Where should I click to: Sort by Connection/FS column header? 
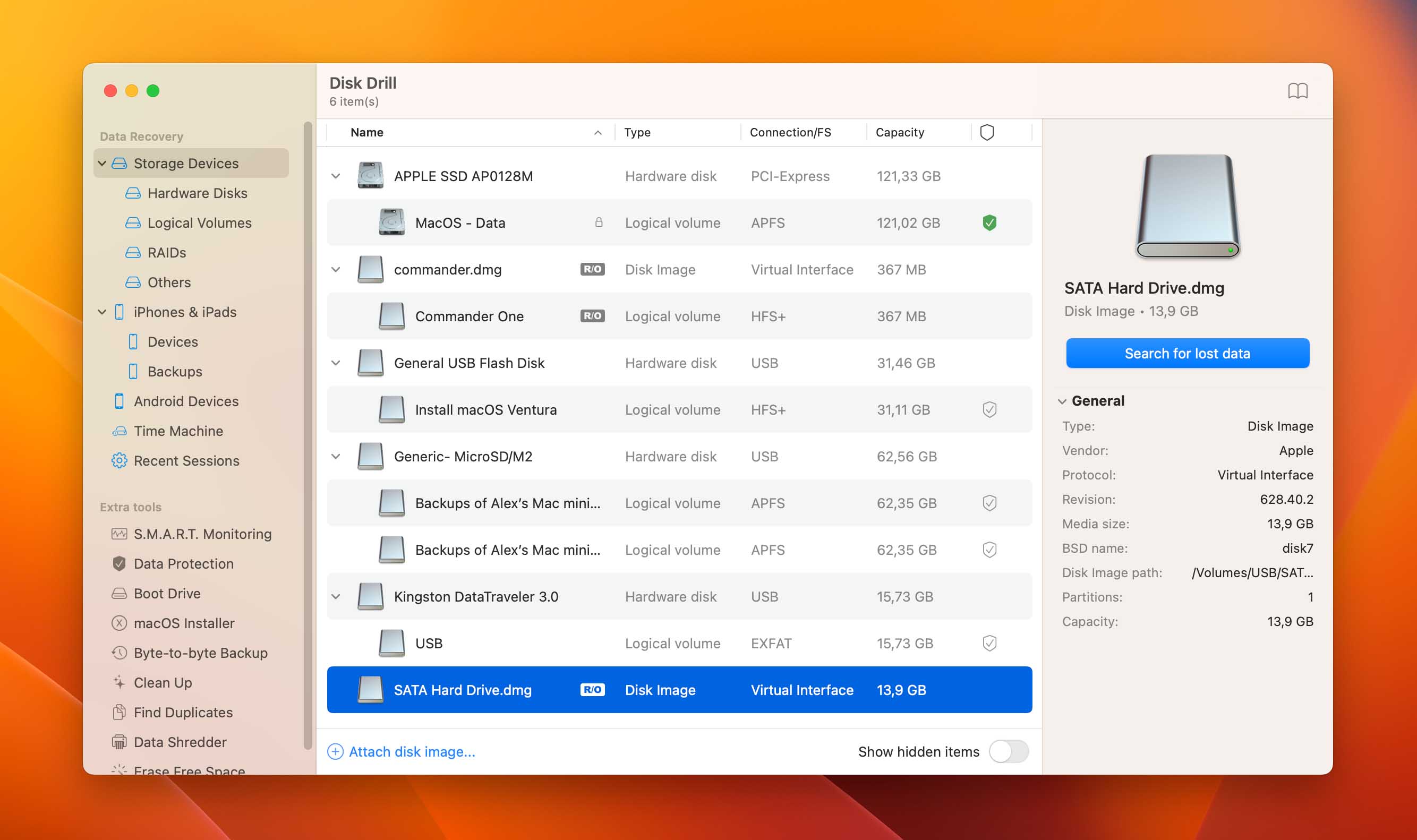pos(790,132)
